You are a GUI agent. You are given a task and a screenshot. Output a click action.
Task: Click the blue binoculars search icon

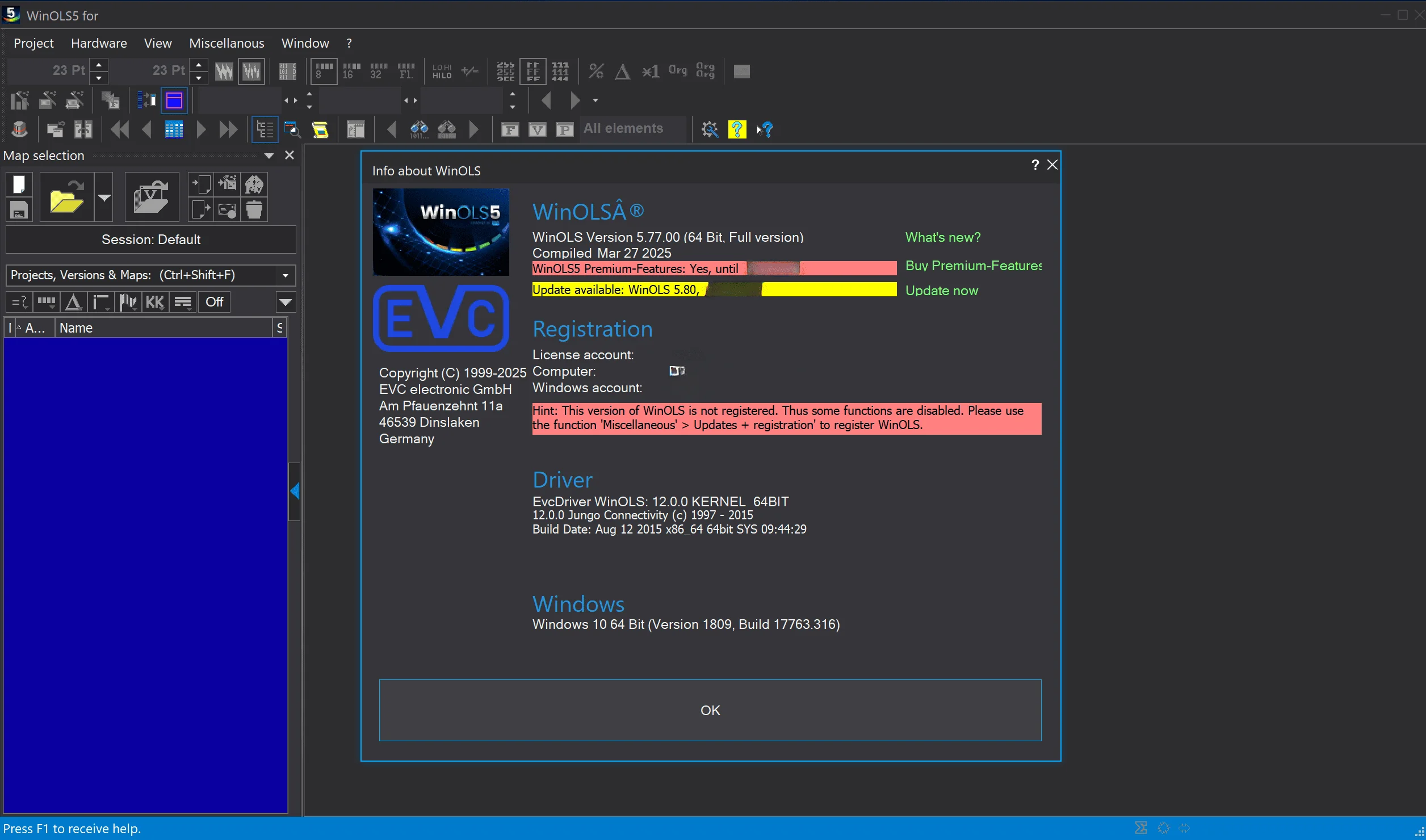point(420,130)
